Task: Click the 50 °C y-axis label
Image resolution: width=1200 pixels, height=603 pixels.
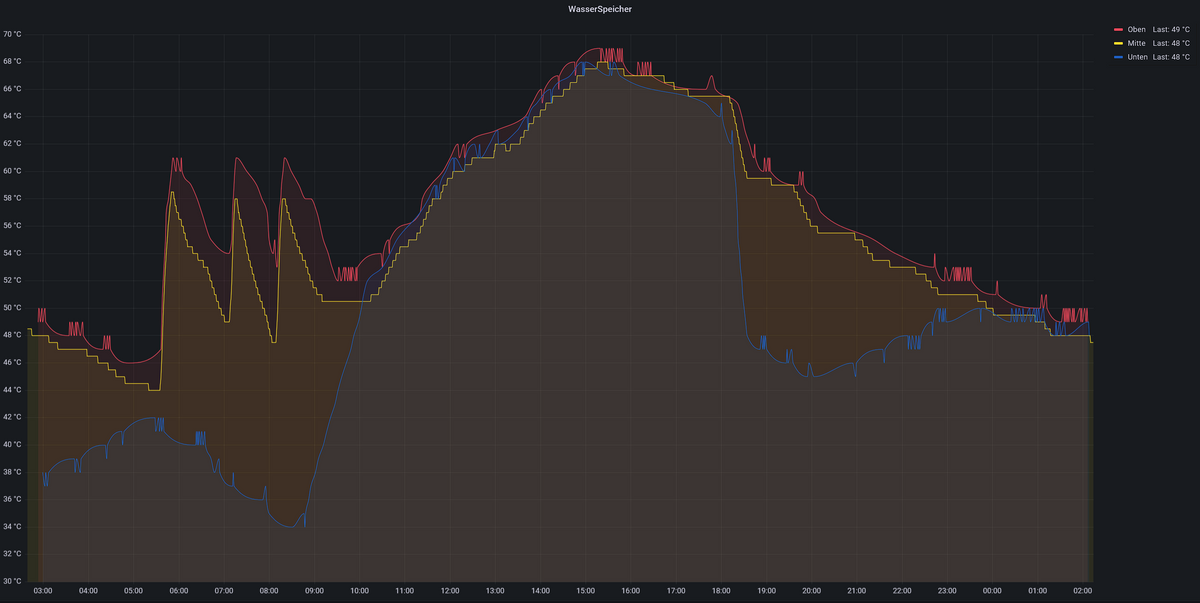Action: [x=11, y=307]
